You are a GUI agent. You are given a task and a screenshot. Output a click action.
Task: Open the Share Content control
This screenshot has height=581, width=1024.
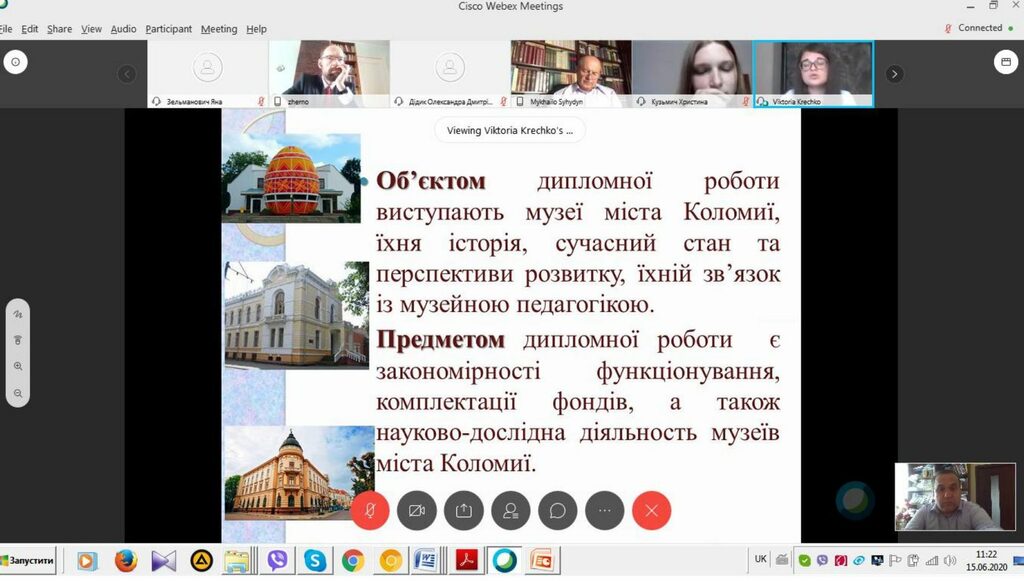tap(464, 510)
